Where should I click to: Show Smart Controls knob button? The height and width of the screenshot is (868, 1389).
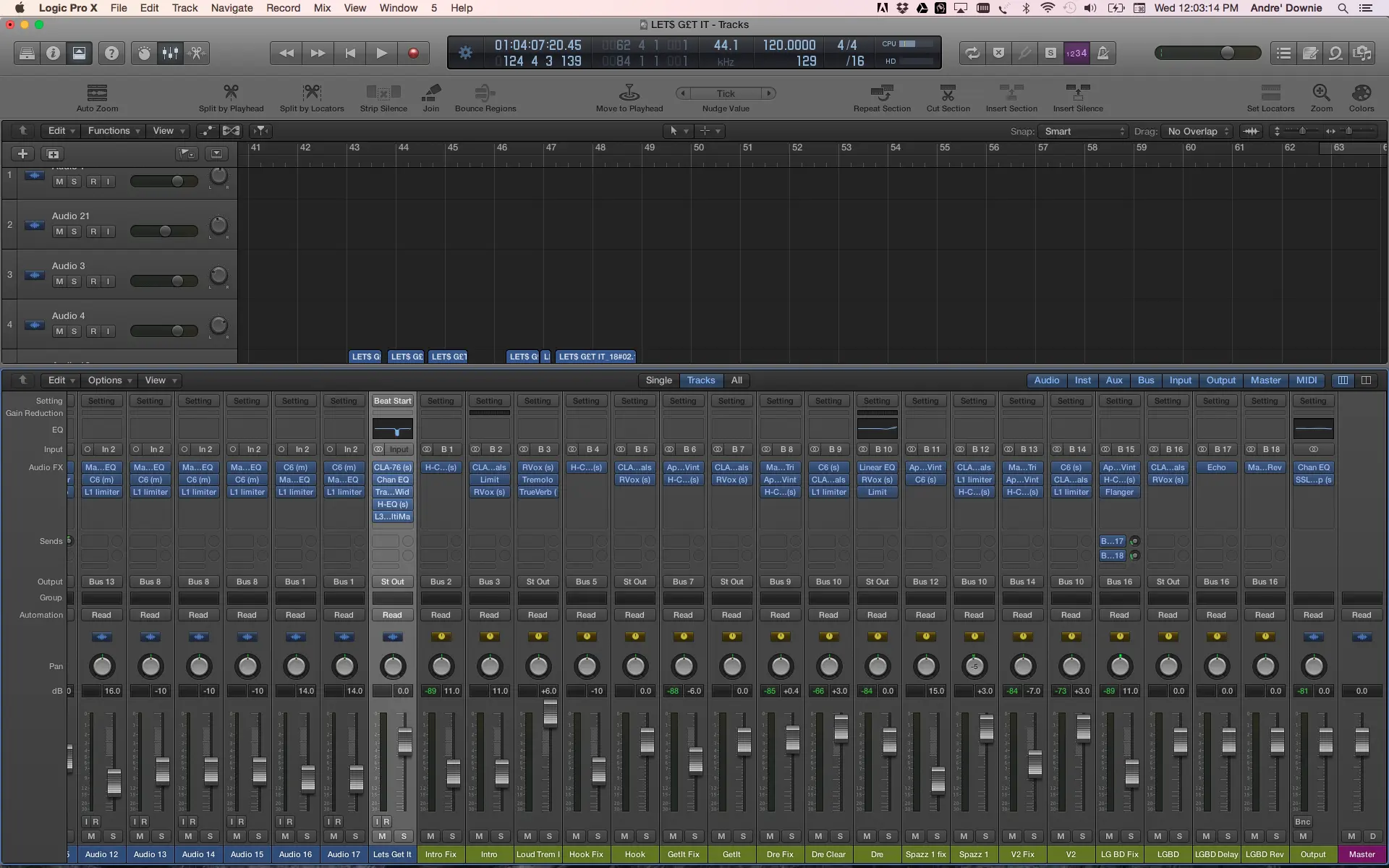pos(144,53)
